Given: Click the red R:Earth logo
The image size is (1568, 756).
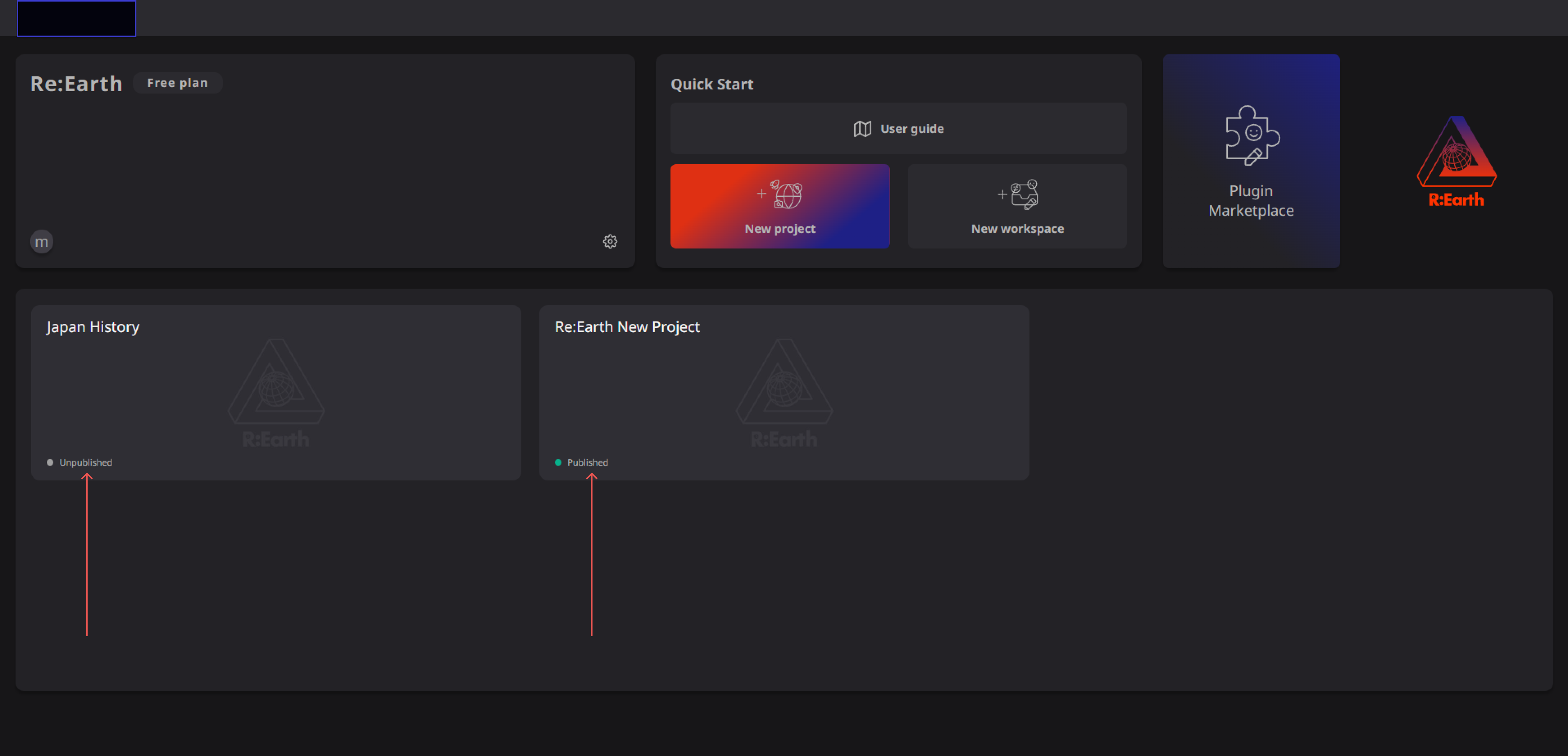Looking at the screenshot, I should 1457,161.
